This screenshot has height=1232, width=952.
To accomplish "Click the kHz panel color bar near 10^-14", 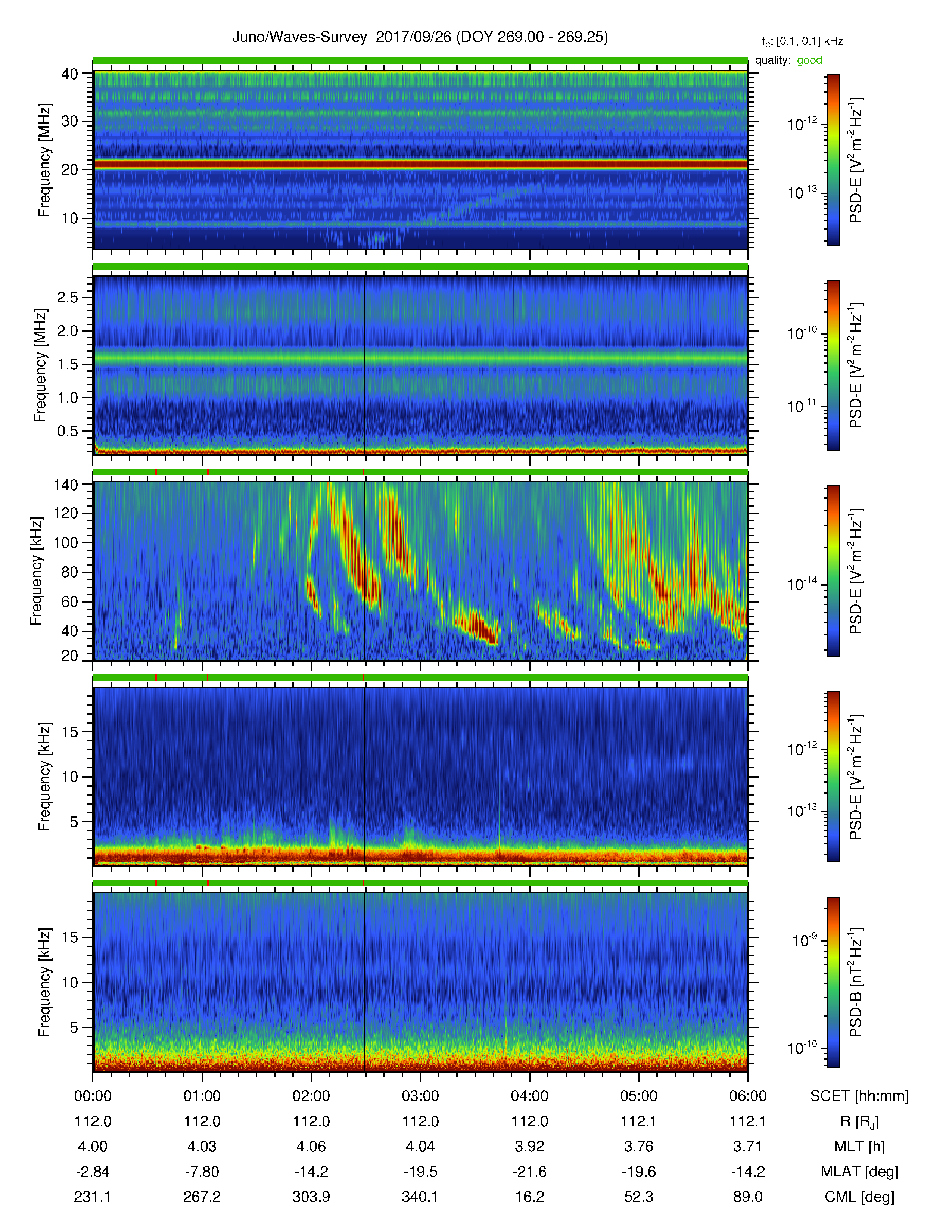I will pyautogui.click(x=833, y=584).
